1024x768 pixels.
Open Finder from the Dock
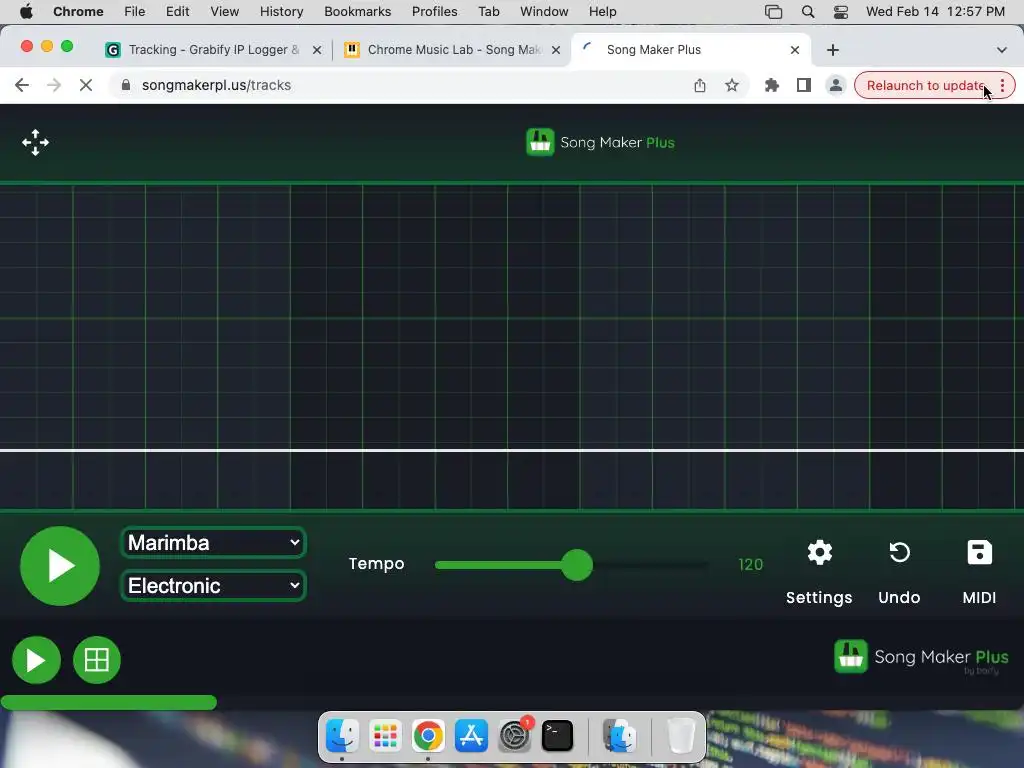(342, 736)
